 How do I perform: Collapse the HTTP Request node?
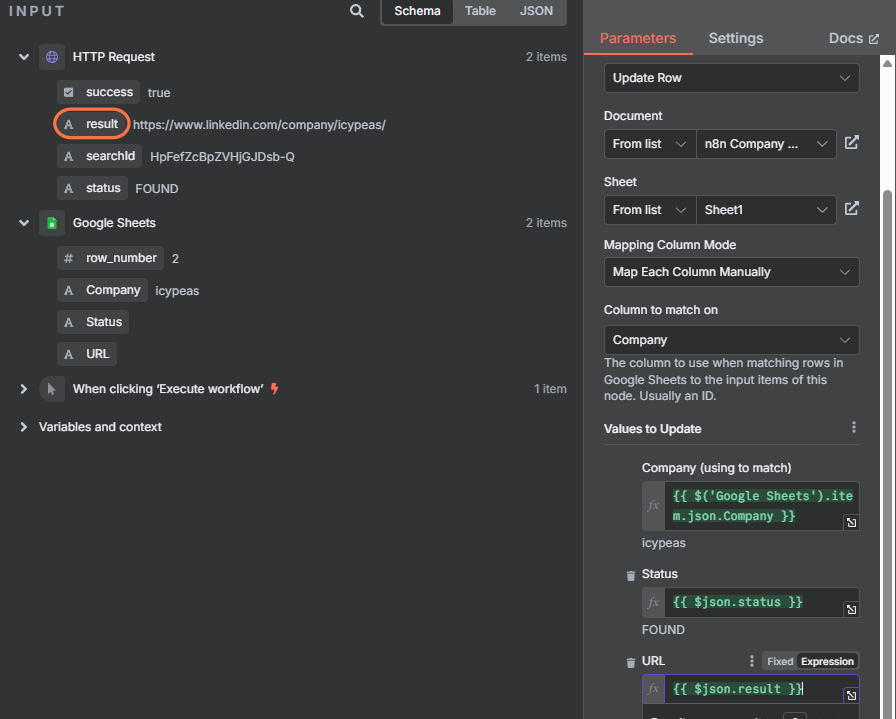tap(24, 57)
